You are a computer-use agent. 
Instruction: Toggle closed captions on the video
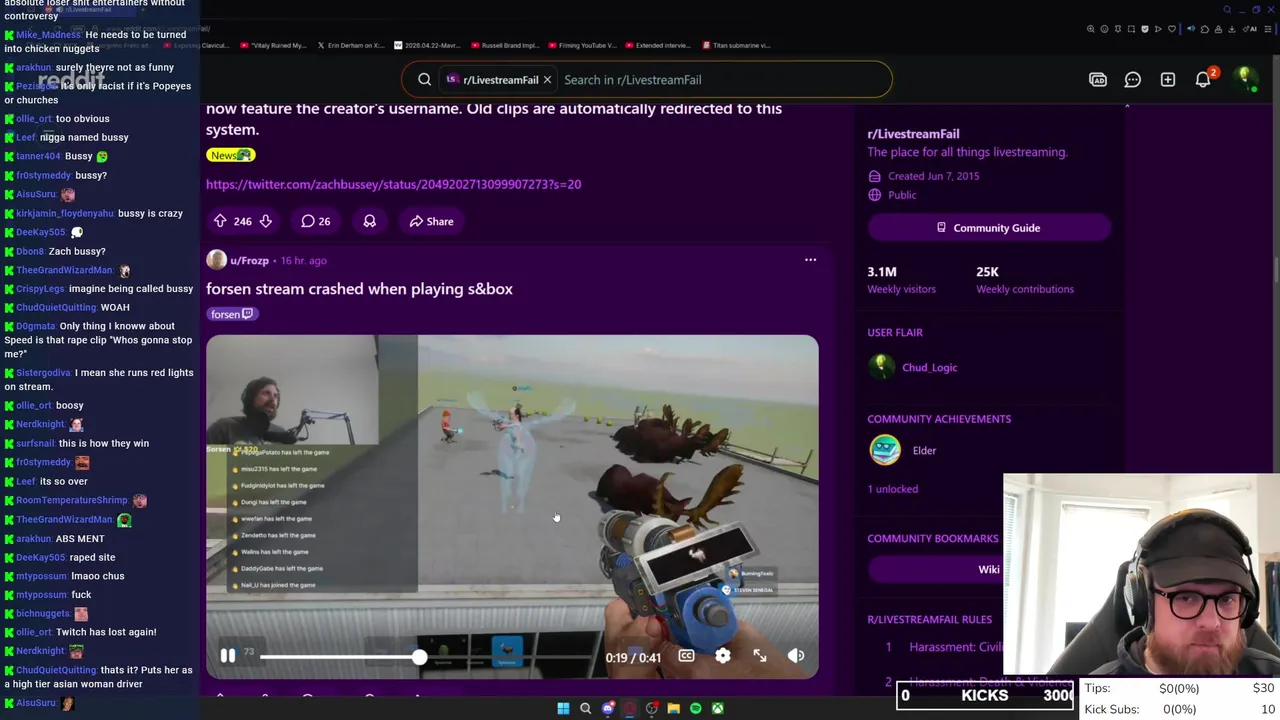coord(686,656)
